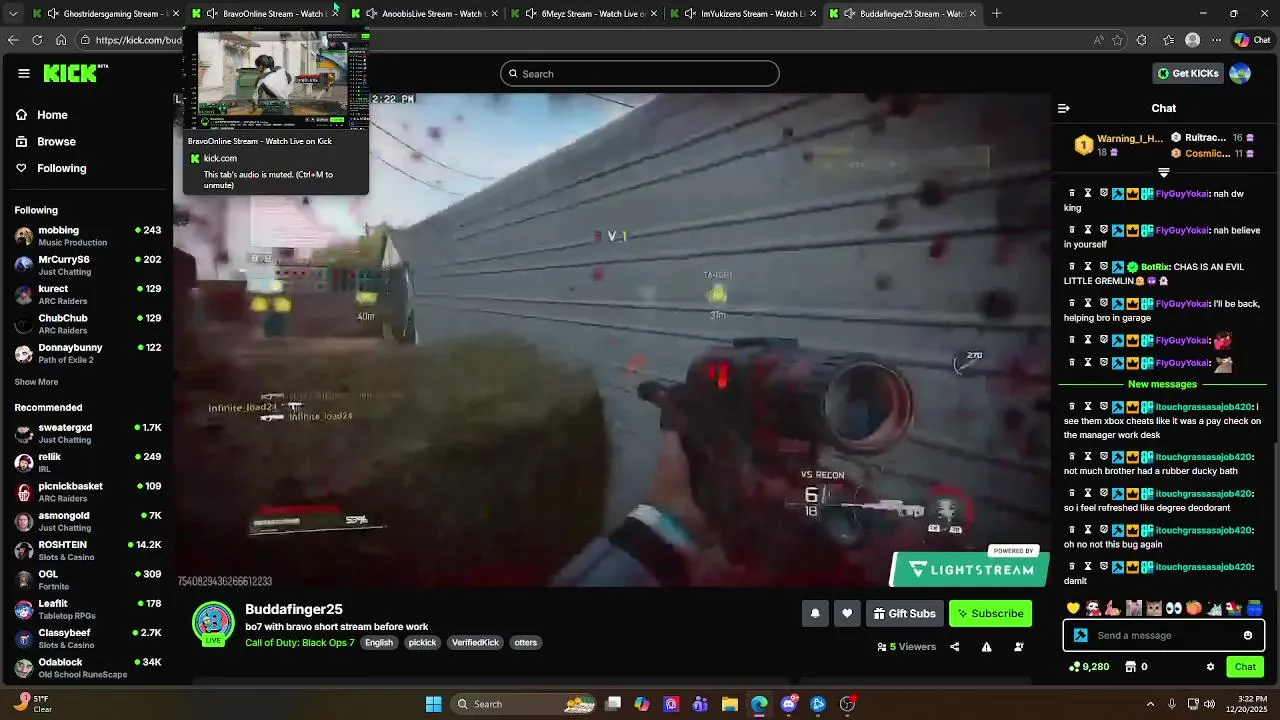Open Windows Start menu

coord(433,704)
